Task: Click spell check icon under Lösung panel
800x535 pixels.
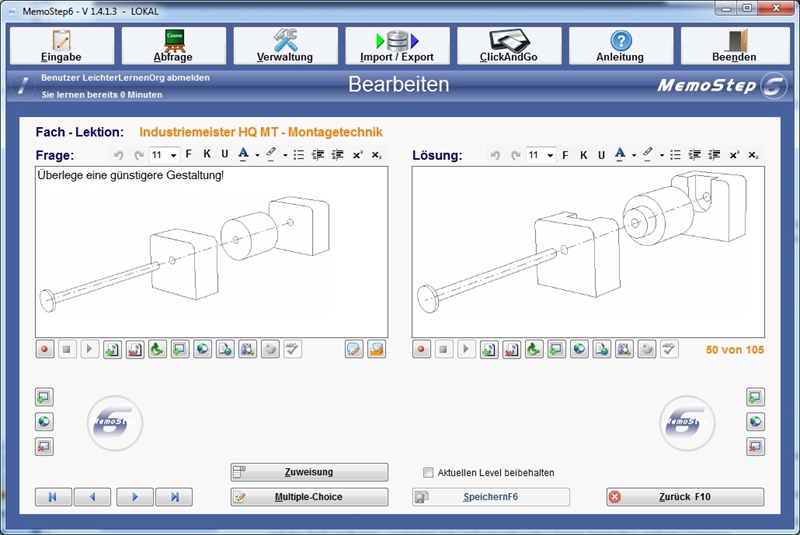Action: pos(669,349)
